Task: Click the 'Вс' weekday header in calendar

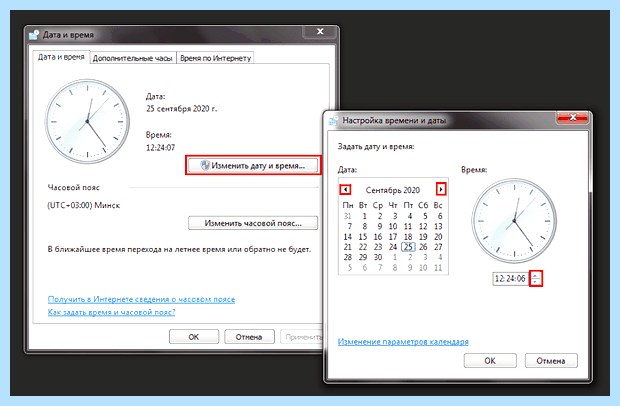Action: [438, 205]
